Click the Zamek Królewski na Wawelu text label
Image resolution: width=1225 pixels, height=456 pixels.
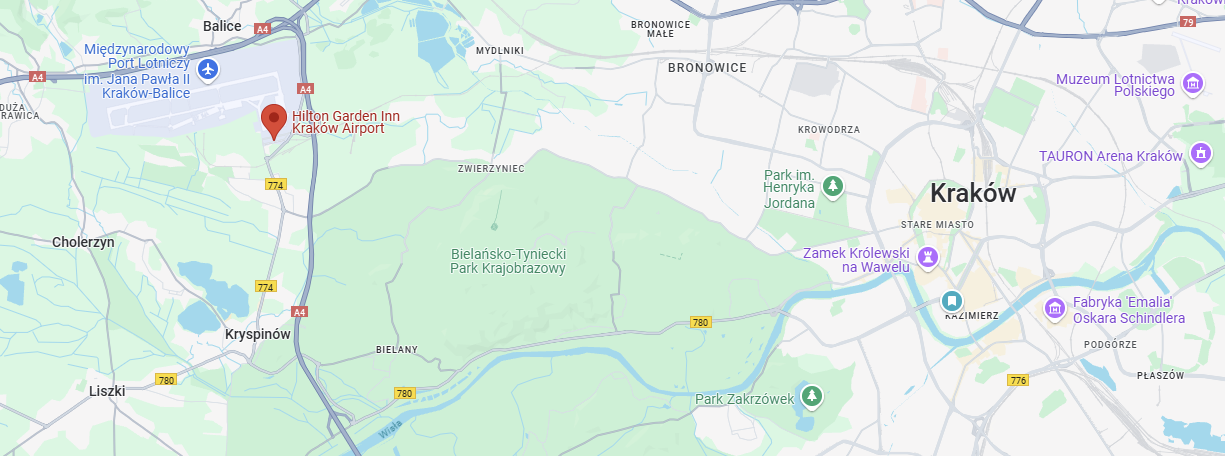[x=857, y=260]
